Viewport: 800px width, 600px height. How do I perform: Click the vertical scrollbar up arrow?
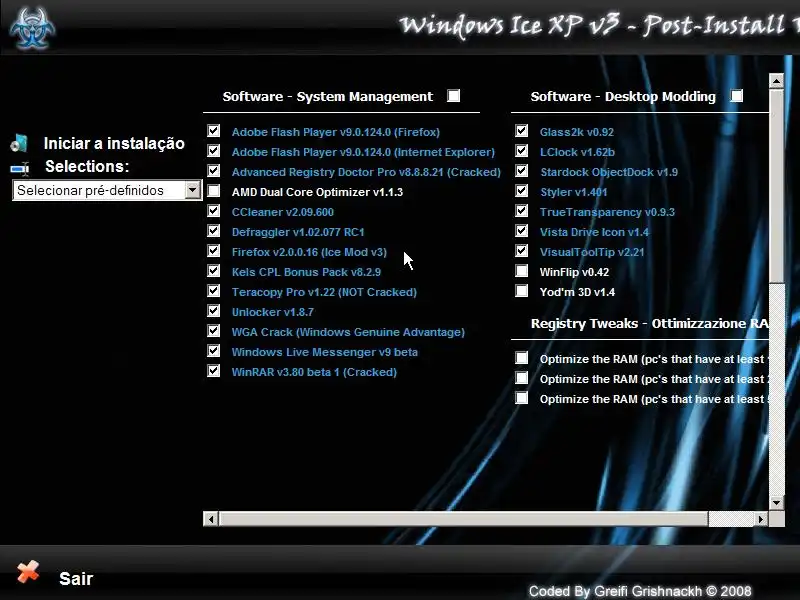776,81
